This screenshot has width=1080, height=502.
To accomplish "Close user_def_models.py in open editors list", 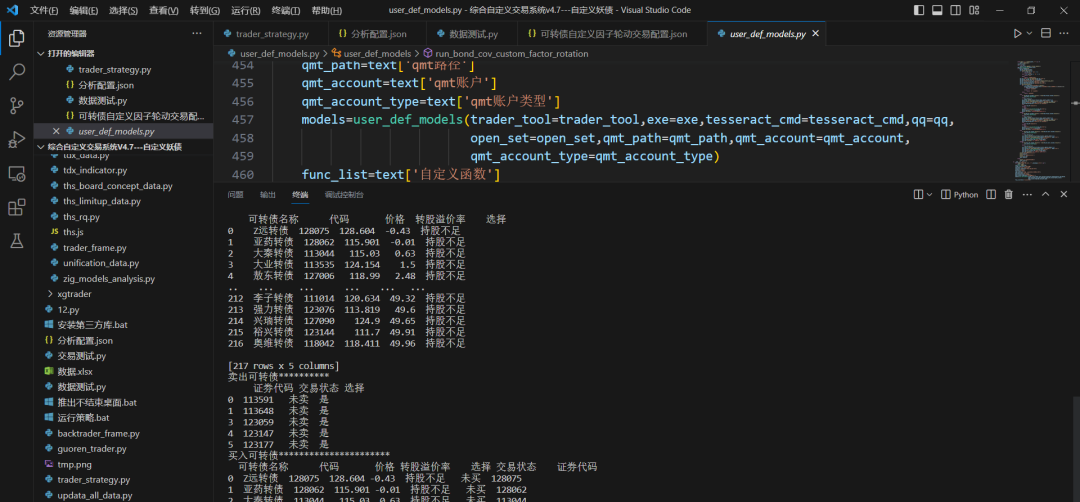I will tap(56, 131).
